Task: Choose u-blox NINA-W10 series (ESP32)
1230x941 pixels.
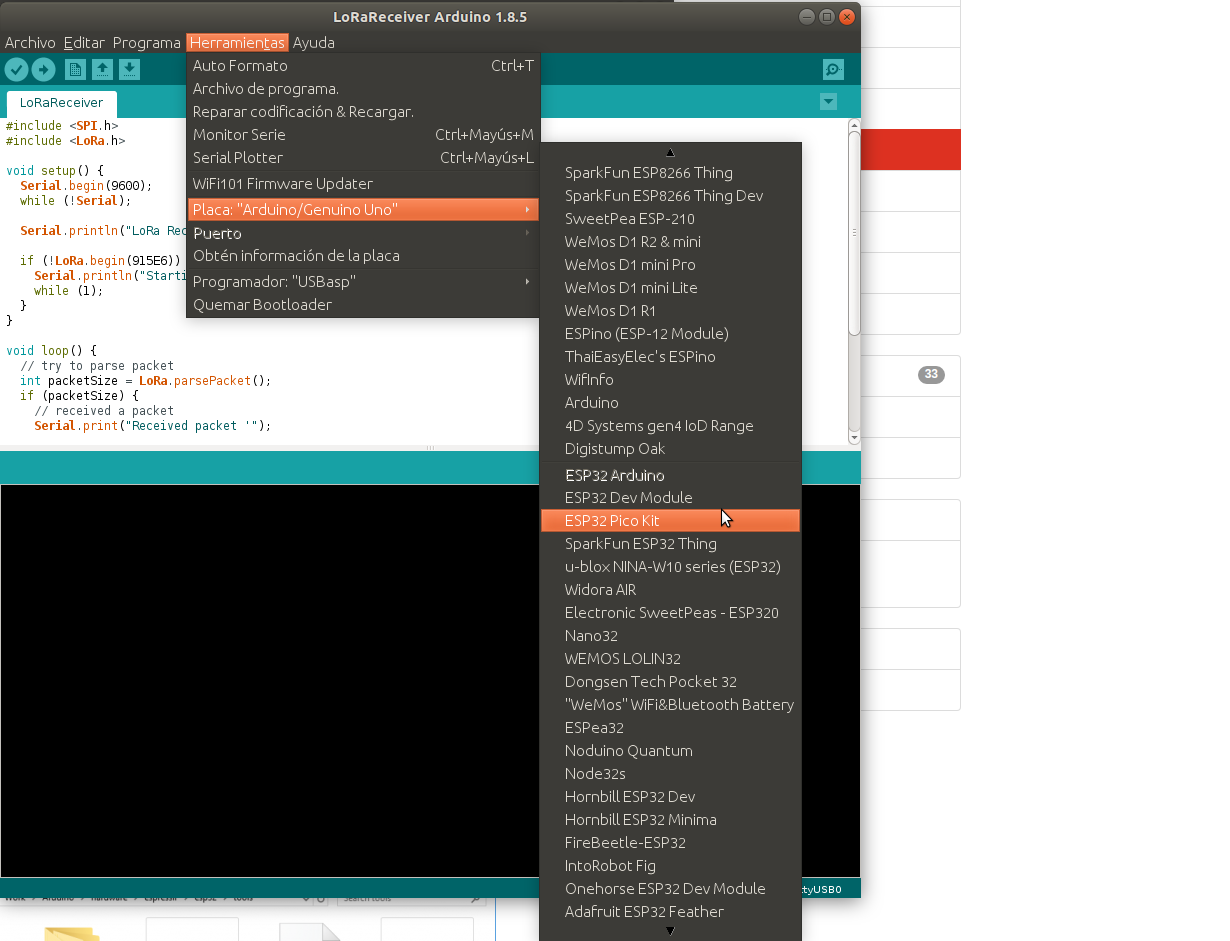Action: pos(670,567)
